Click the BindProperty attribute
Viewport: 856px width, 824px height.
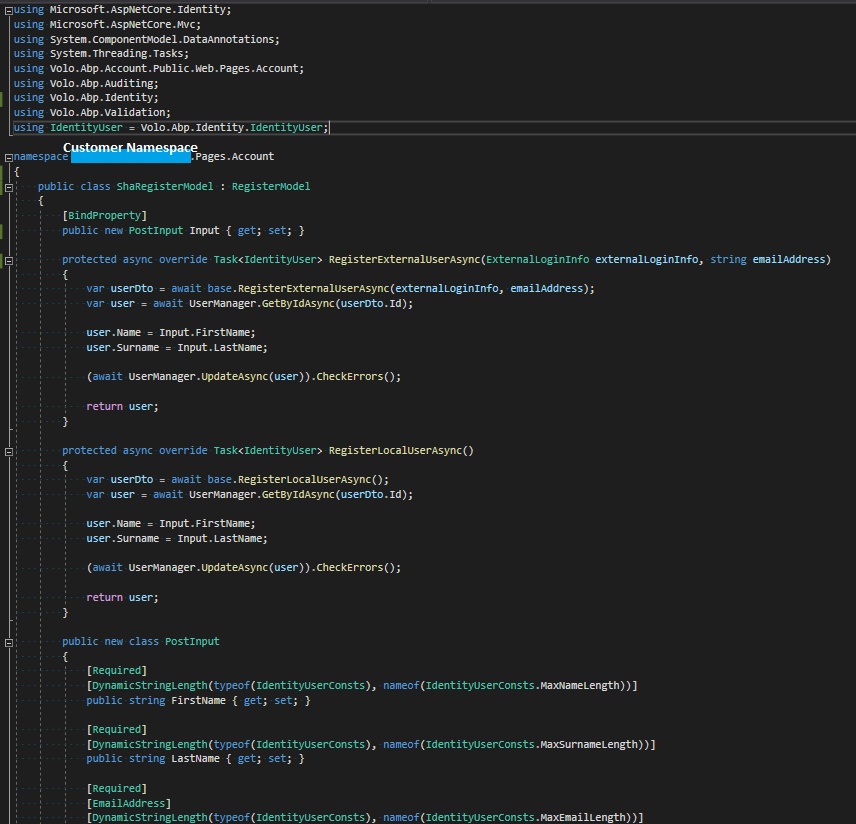tap(104, 216)
